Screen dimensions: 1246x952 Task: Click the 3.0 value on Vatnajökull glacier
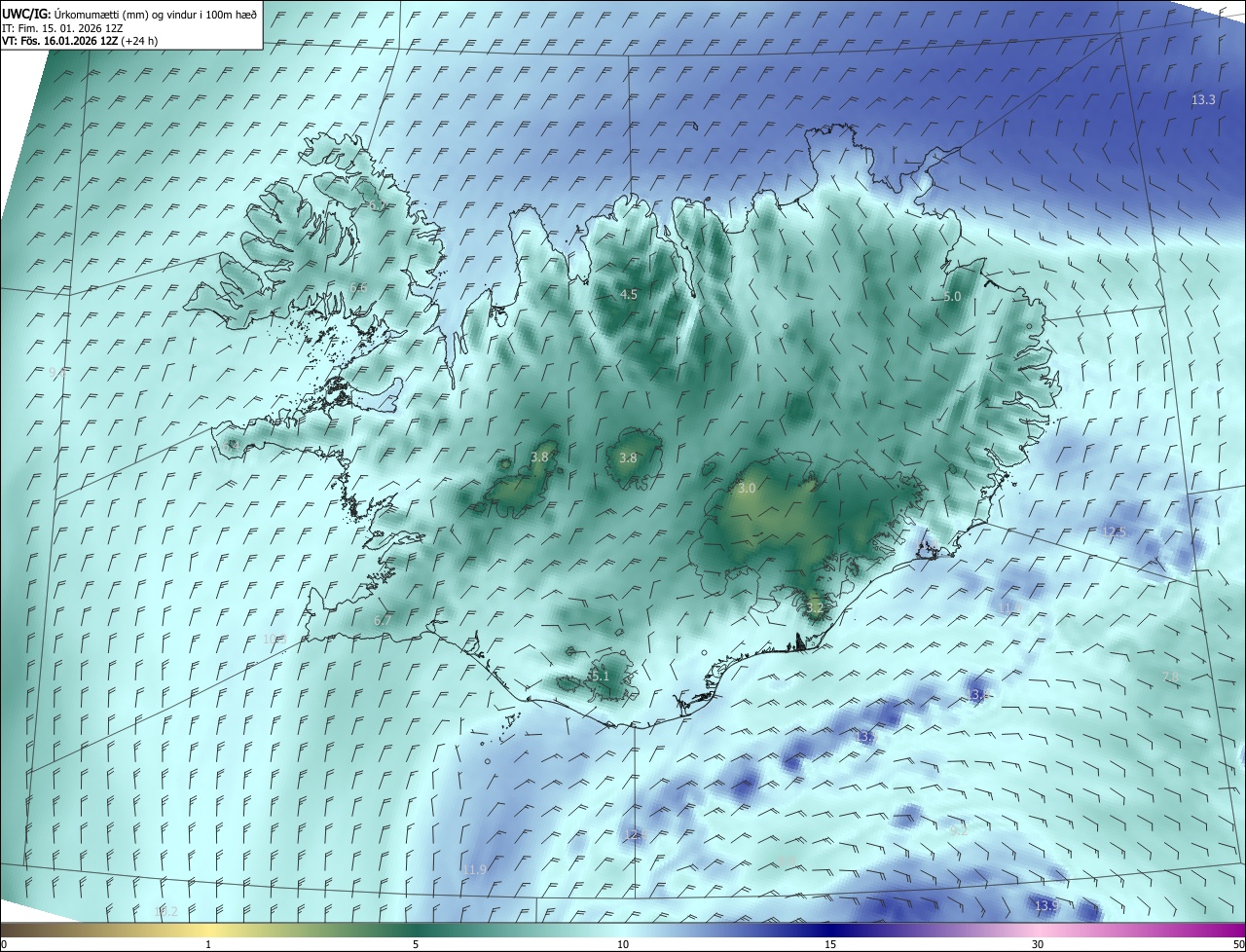747,488
